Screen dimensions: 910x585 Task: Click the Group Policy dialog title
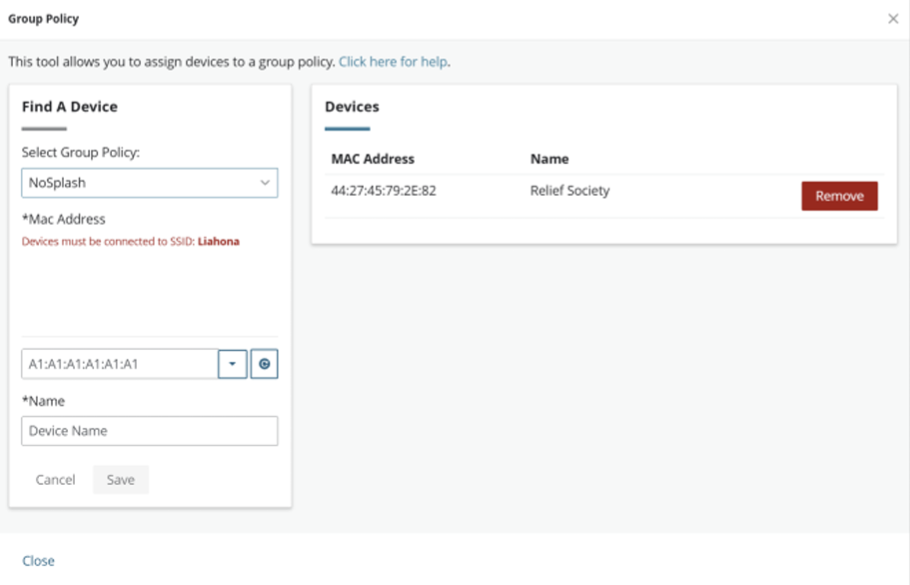[43, 19]
